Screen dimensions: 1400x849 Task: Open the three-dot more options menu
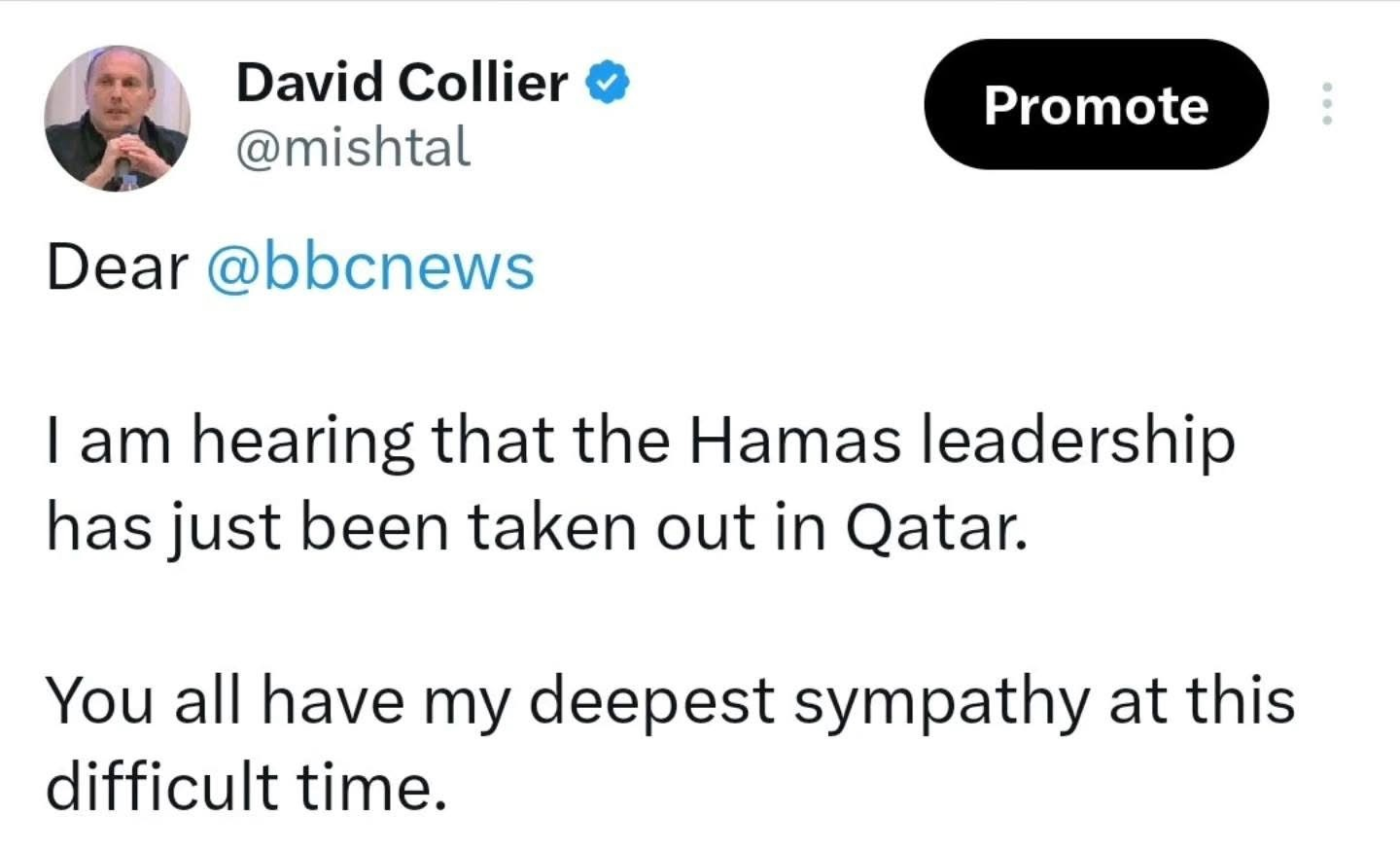[x=1326, y=104]
